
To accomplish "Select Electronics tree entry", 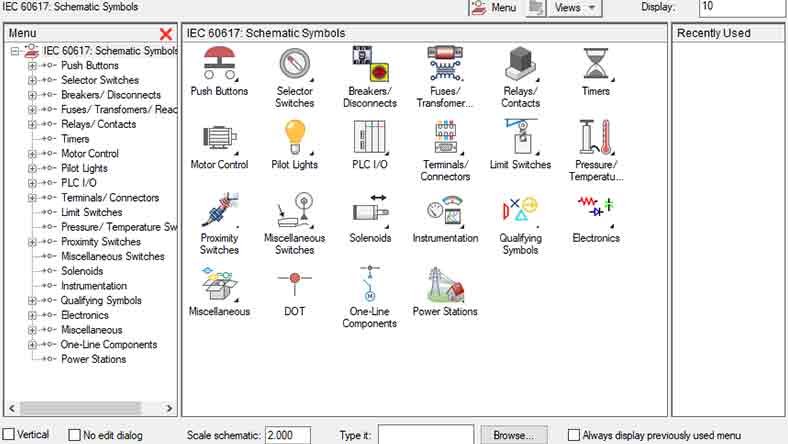I will click(x=84, y=315).
